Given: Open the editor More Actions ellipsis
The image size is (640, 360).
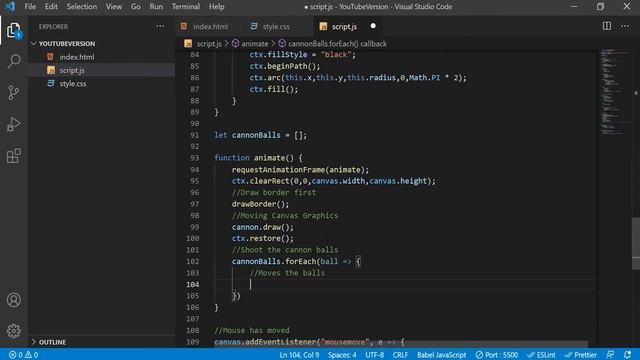Looking at the screenshot, I should [625, 26].
